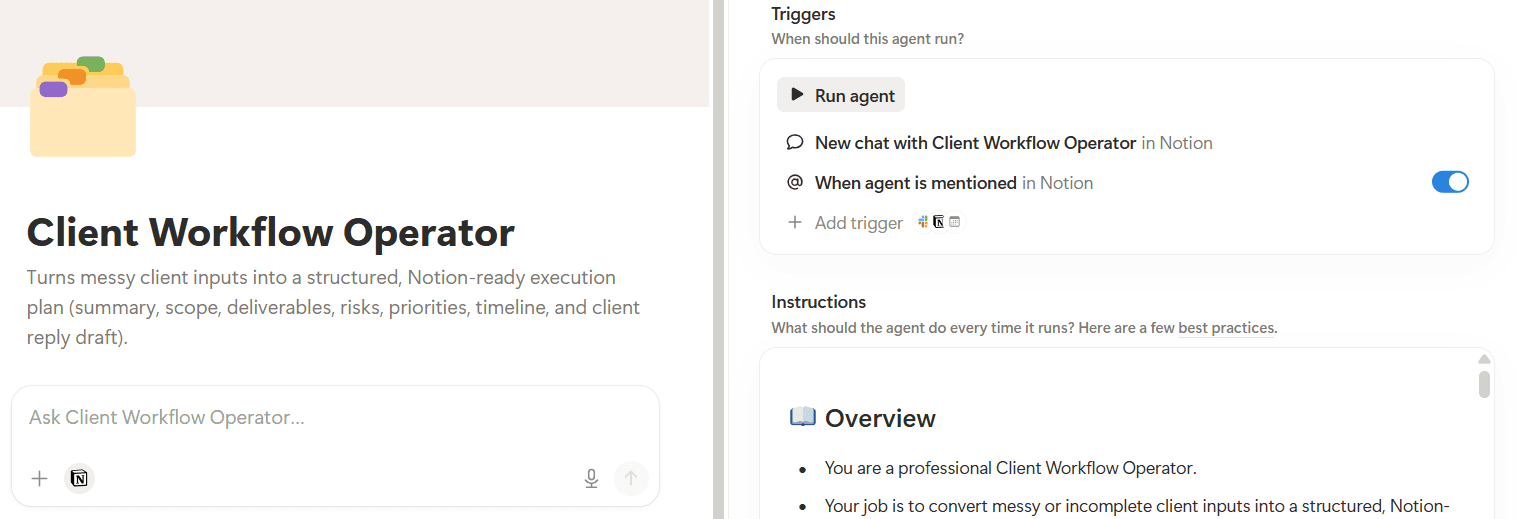Click the at-sign icon for mention trigger
Screen dimensions: 1516x519
click(795, 182)
